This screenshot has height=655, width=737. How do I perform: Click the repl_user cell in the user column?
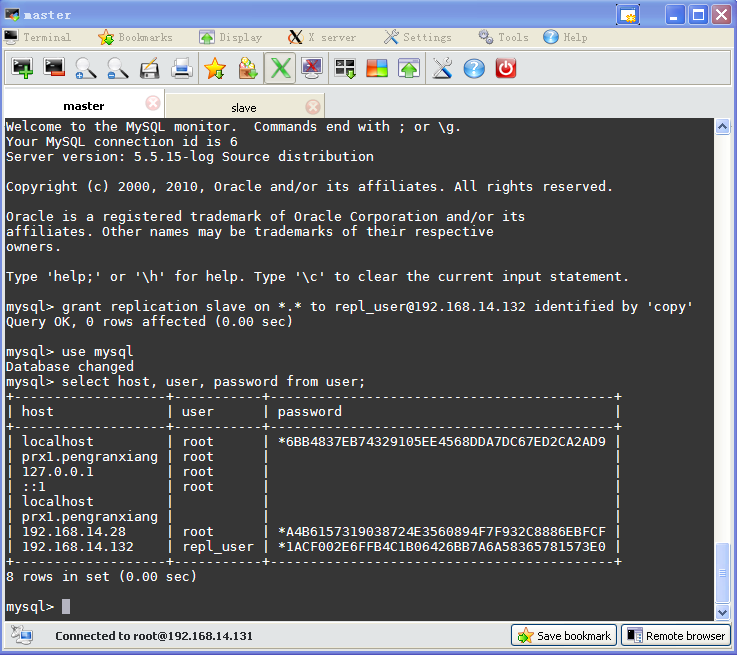[x=218, y=547]
